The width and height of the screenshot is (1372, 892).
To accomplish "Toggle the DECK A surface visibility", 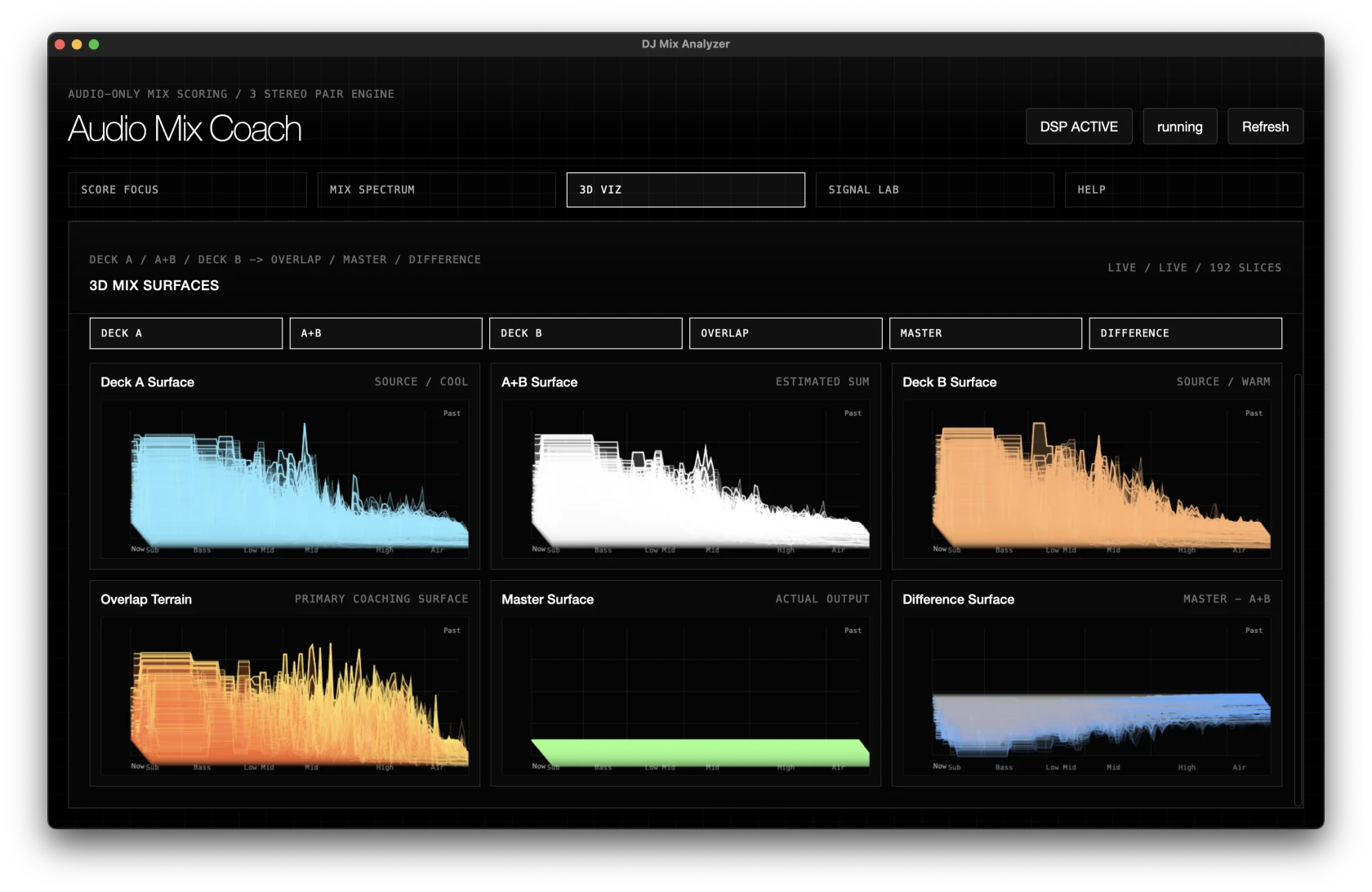I will pyautogui.click(x=185, y=332).
